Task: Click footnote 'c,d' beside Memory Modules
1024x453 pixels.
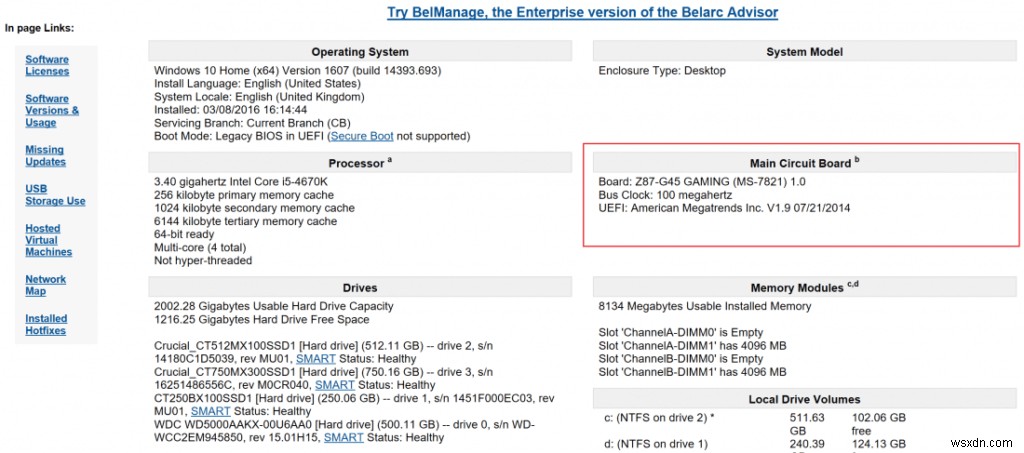Action: point(852,285)
